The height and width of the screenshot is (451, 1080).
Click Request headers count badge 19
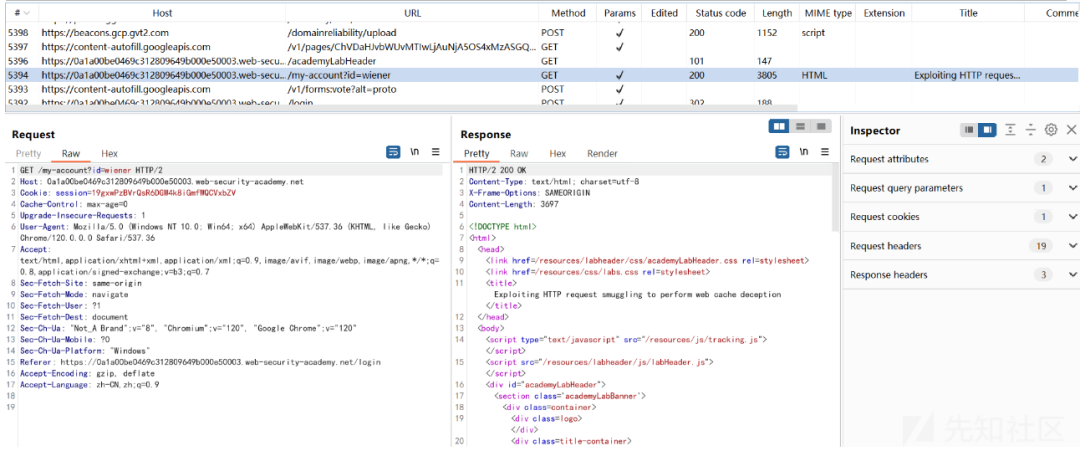pyautogui.click(x=1041, y=246)
